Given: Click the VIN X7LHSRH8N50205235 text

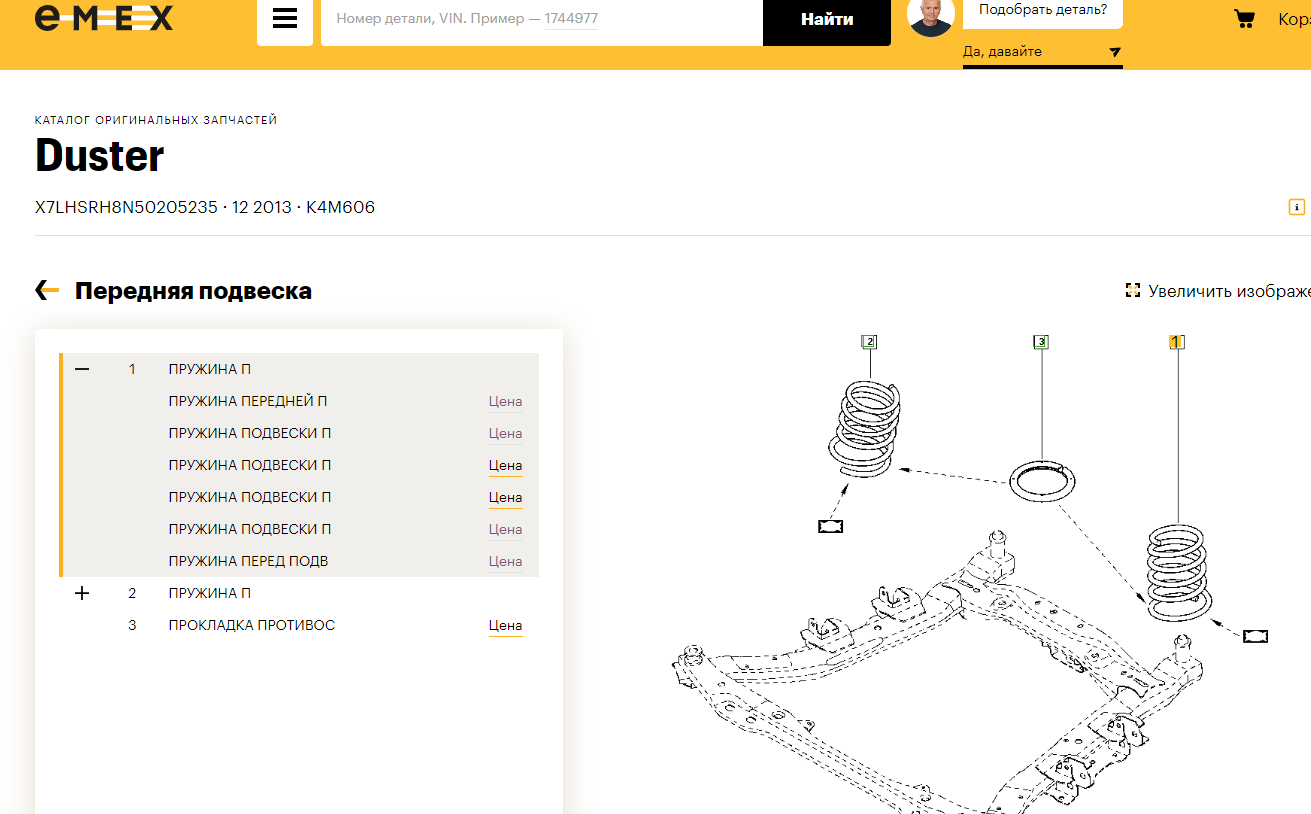Looking at the screenshot, I should (126, 208).
